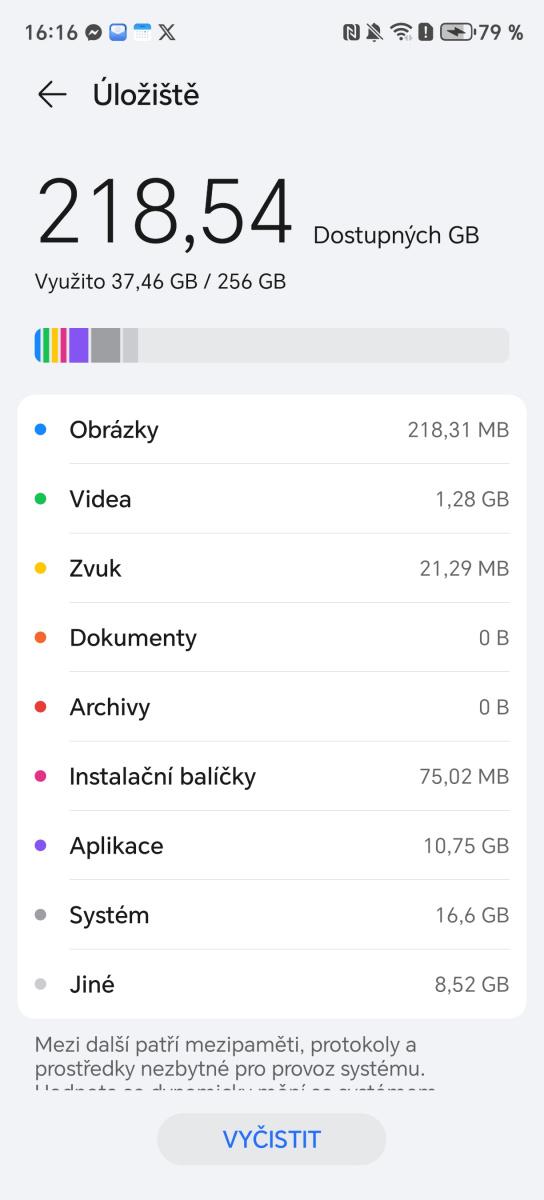Tap the battery charging icon

click(x=456, y=32)
